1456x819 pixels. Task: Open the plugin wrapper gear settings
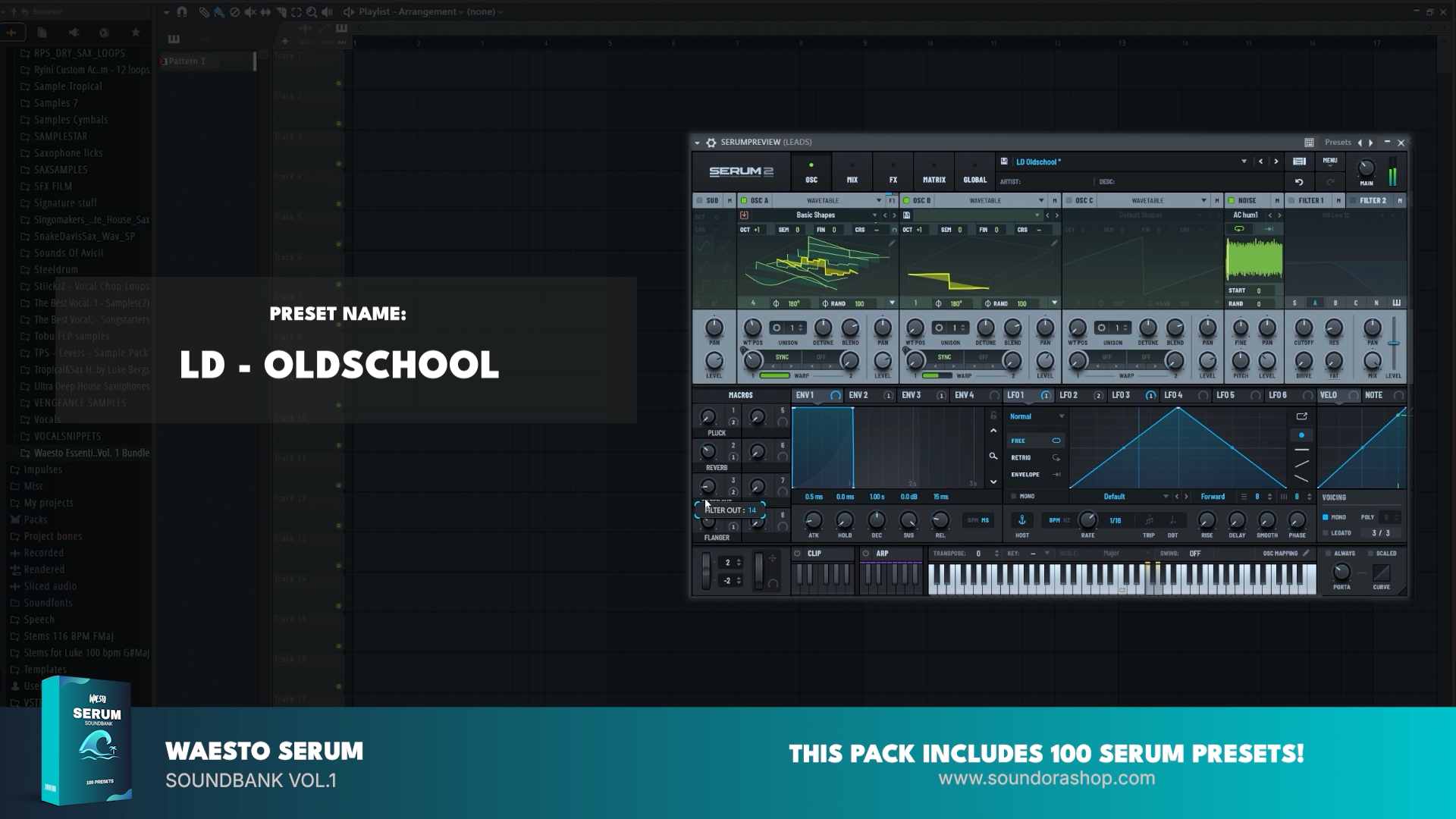click(x=711, y=143)
